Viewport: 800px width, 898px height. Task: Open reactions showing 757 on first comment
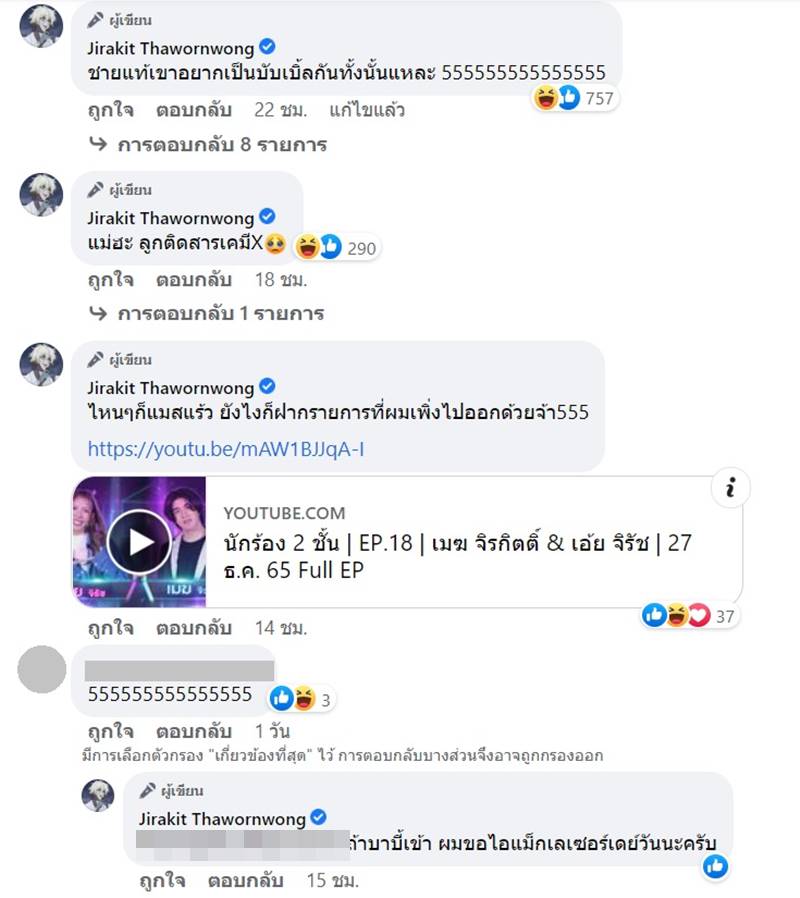[x=574, y=98]
